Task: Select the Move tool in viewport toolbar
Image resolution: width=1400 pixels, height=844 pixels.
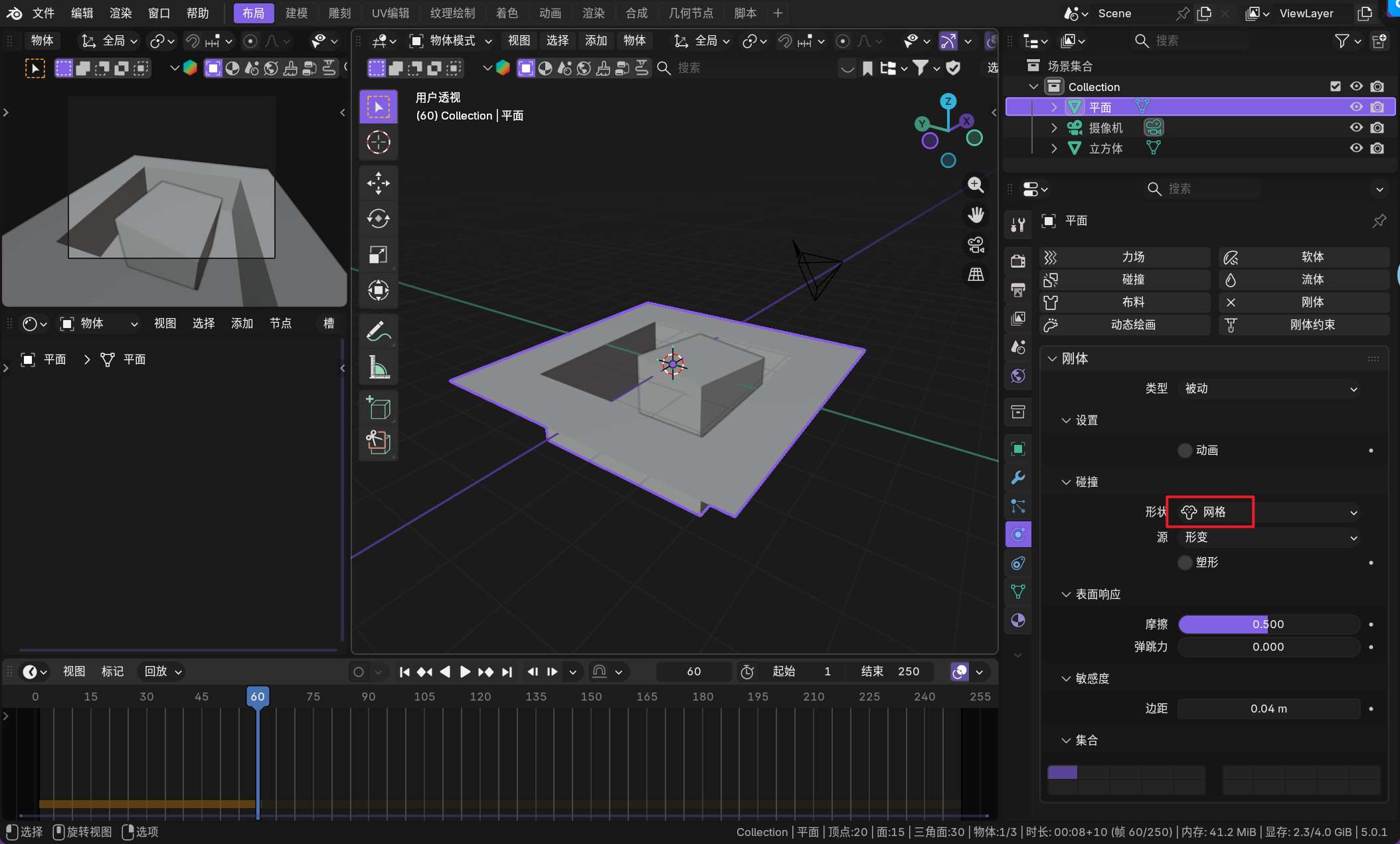Action: point(379,183)
